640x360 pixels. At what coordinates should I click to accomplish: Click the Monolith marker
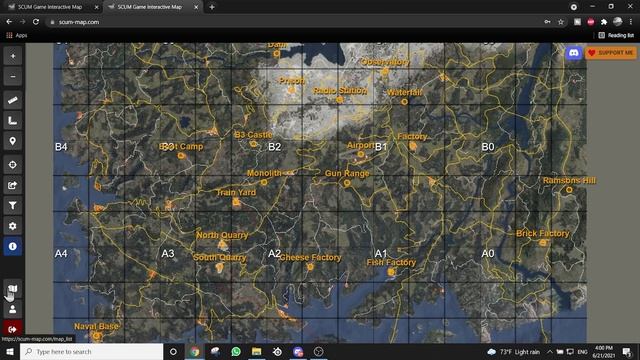click(x=264, y=182)
